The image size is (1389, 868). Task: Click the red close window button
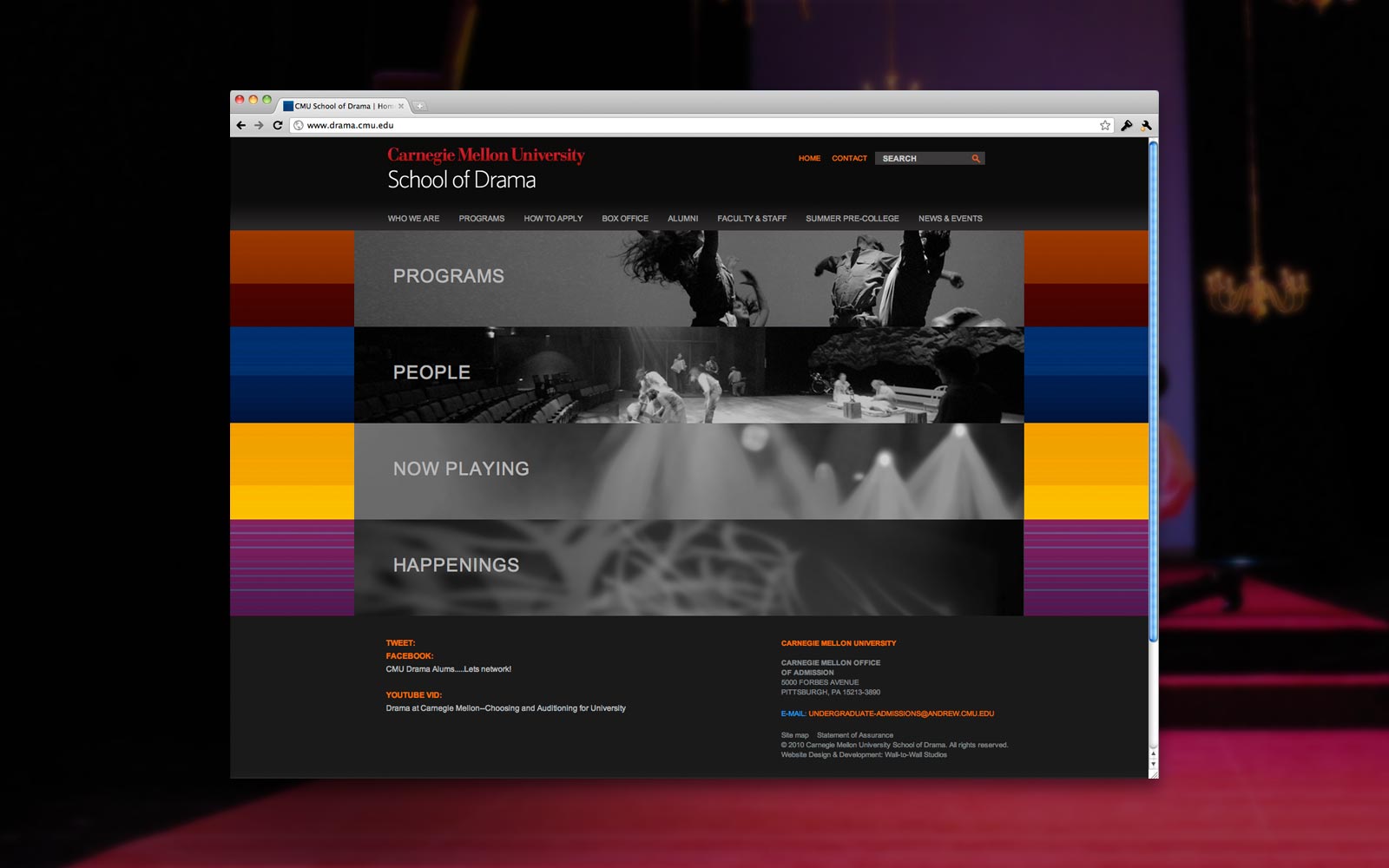tap(240, 100)
